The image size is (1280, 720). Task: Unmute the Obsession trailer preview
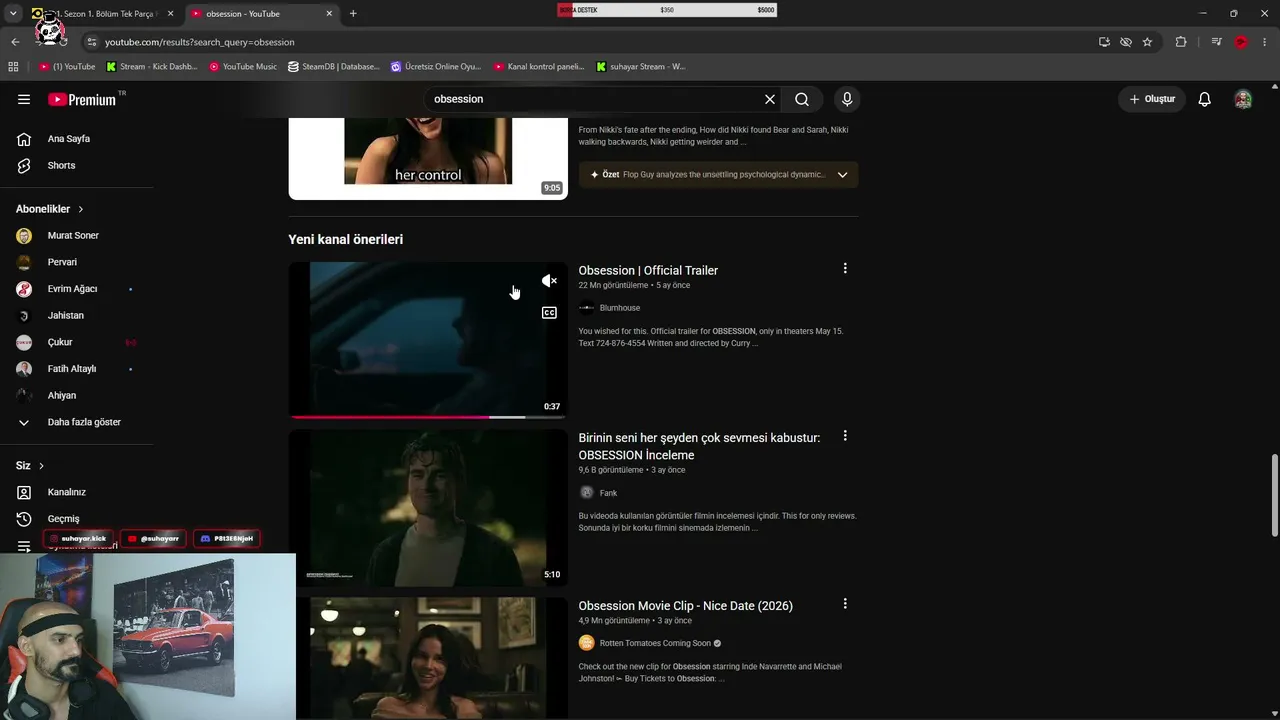click(x=549, y=281)
